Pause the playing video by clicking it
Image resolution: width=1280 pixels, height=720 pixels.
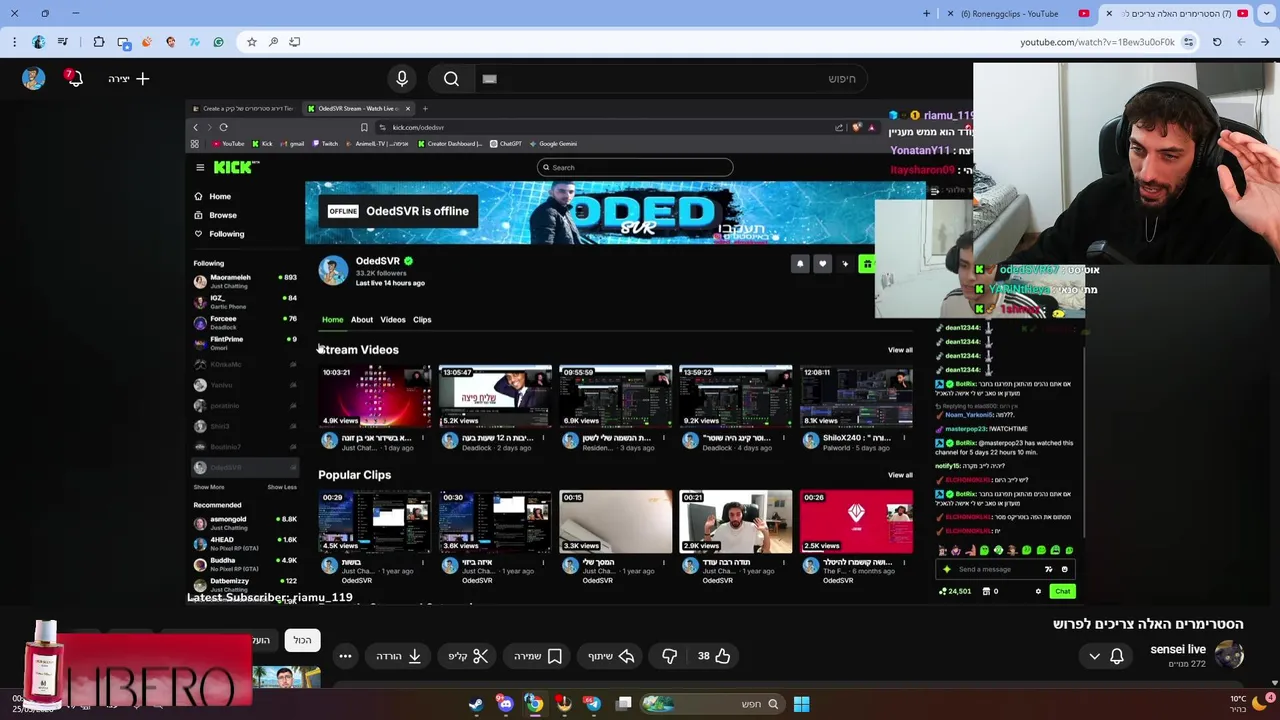636,352
